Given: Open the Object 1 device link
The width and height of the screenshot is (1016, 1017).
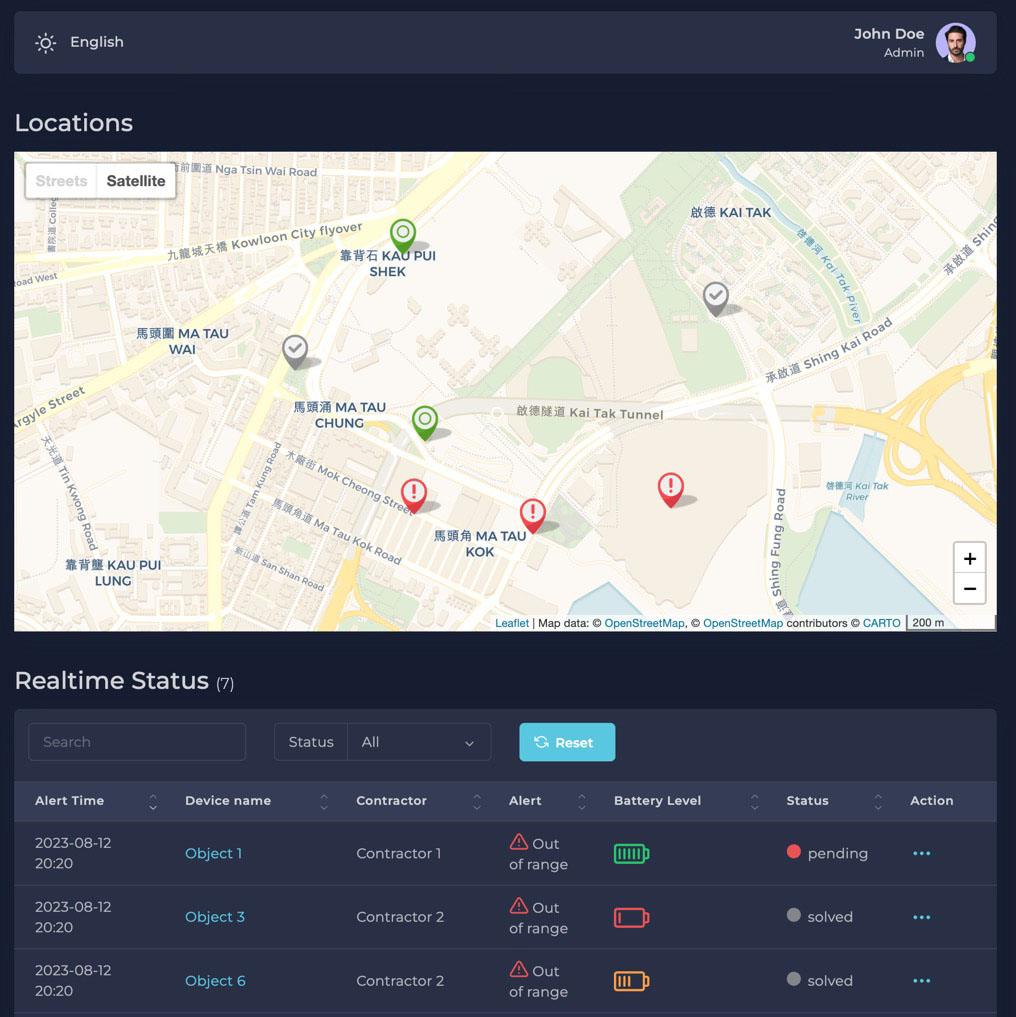Looking at the screenshot, I should (213, 854).
